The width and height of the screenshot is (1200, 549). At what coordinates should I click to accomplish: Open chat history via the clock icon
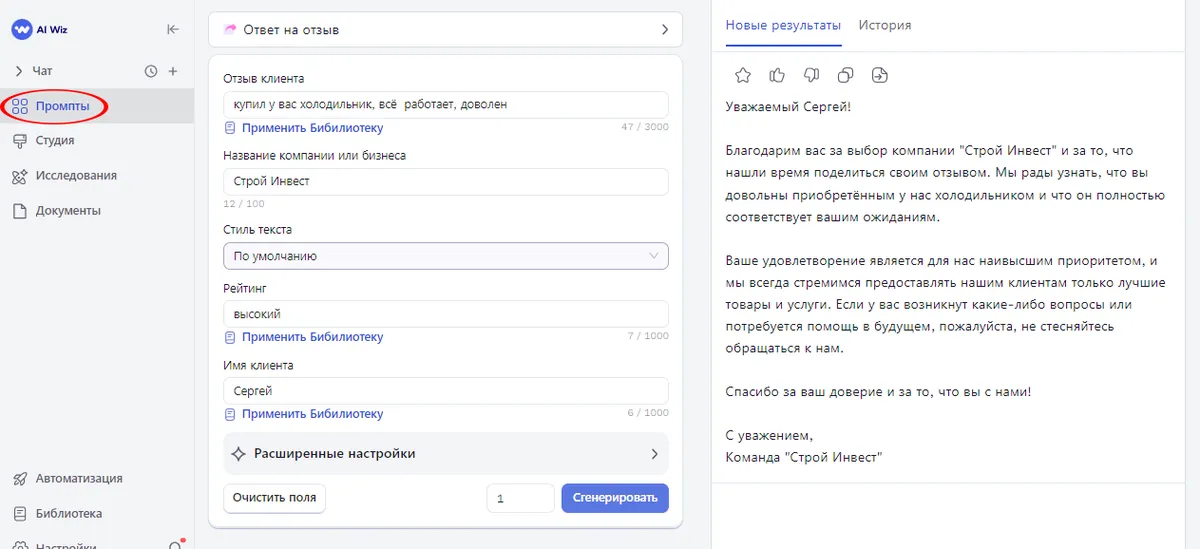(x=151, y=71)
